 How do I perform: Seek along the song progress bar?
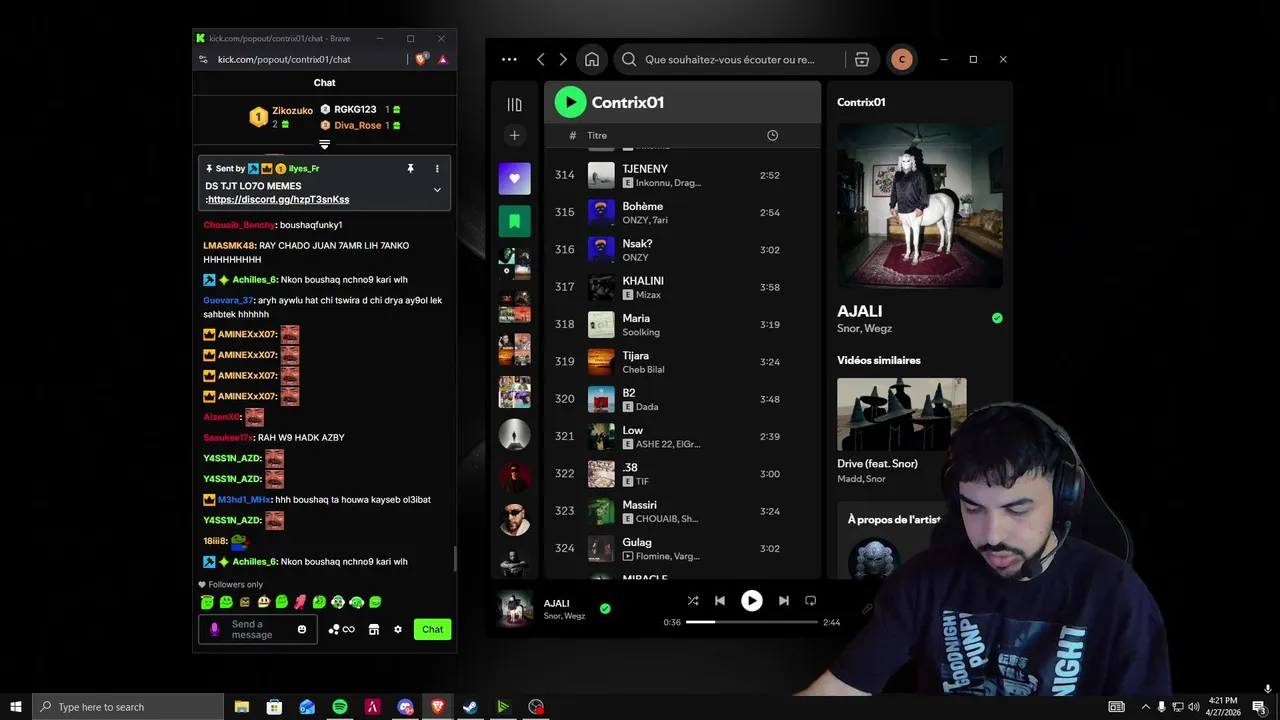(x=752, y=622)
